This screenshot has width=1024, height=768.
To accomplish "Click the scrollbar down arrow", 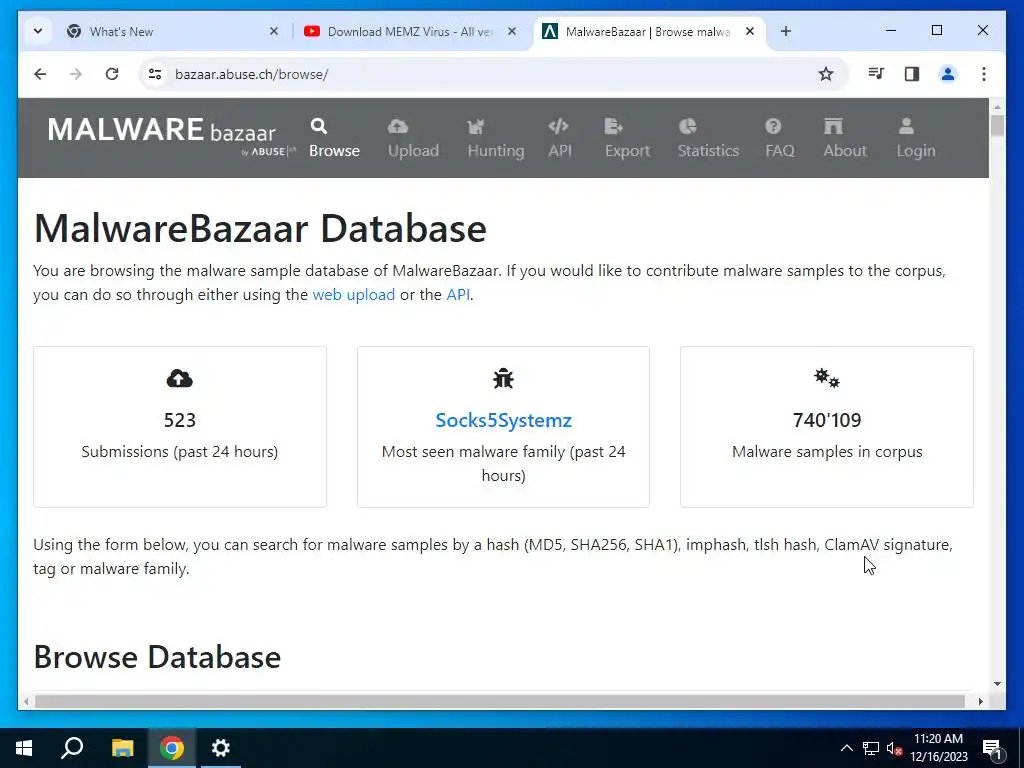I will click(997, 684).
